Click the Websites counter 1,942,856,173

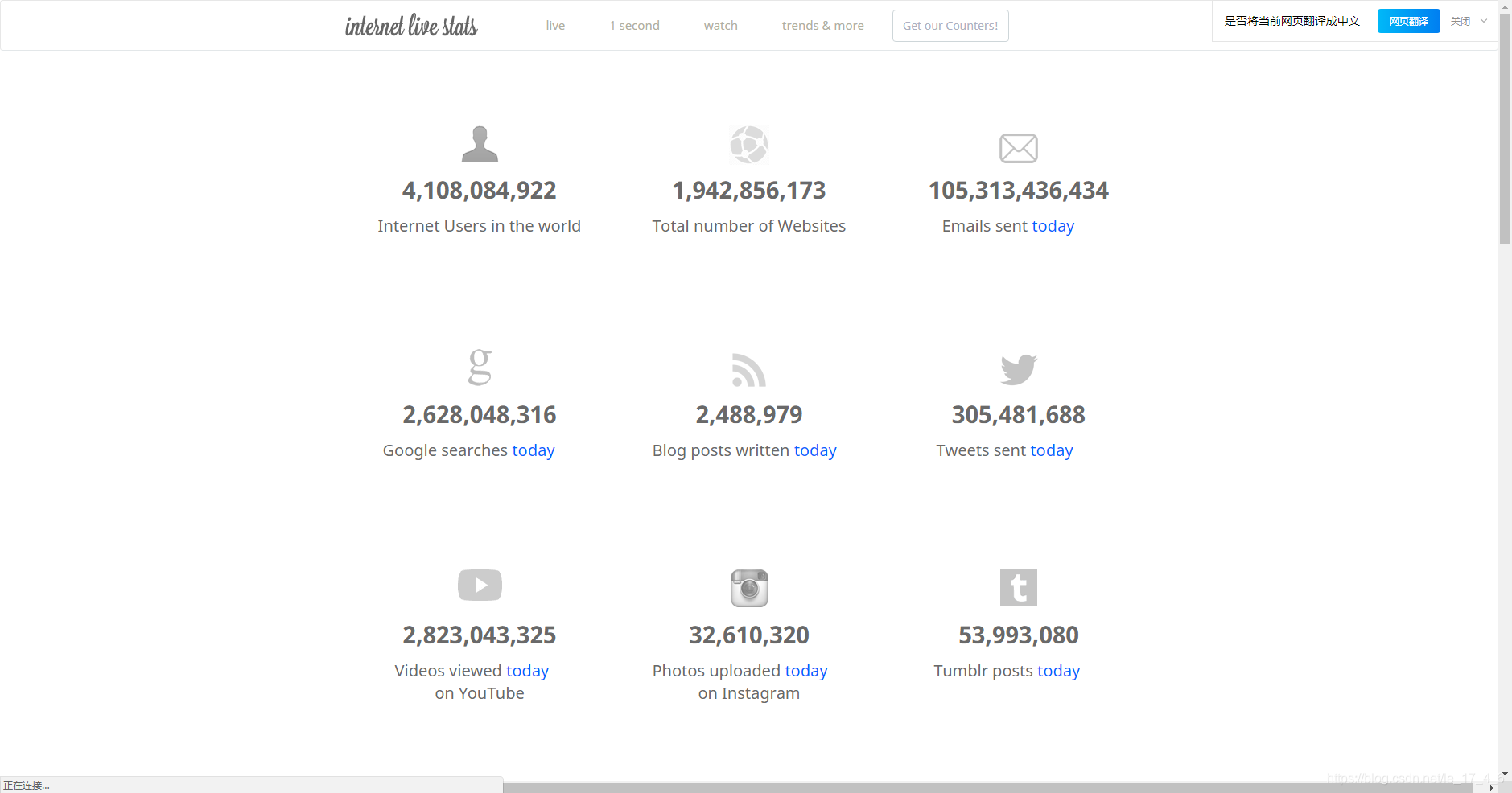pos(749,191)
